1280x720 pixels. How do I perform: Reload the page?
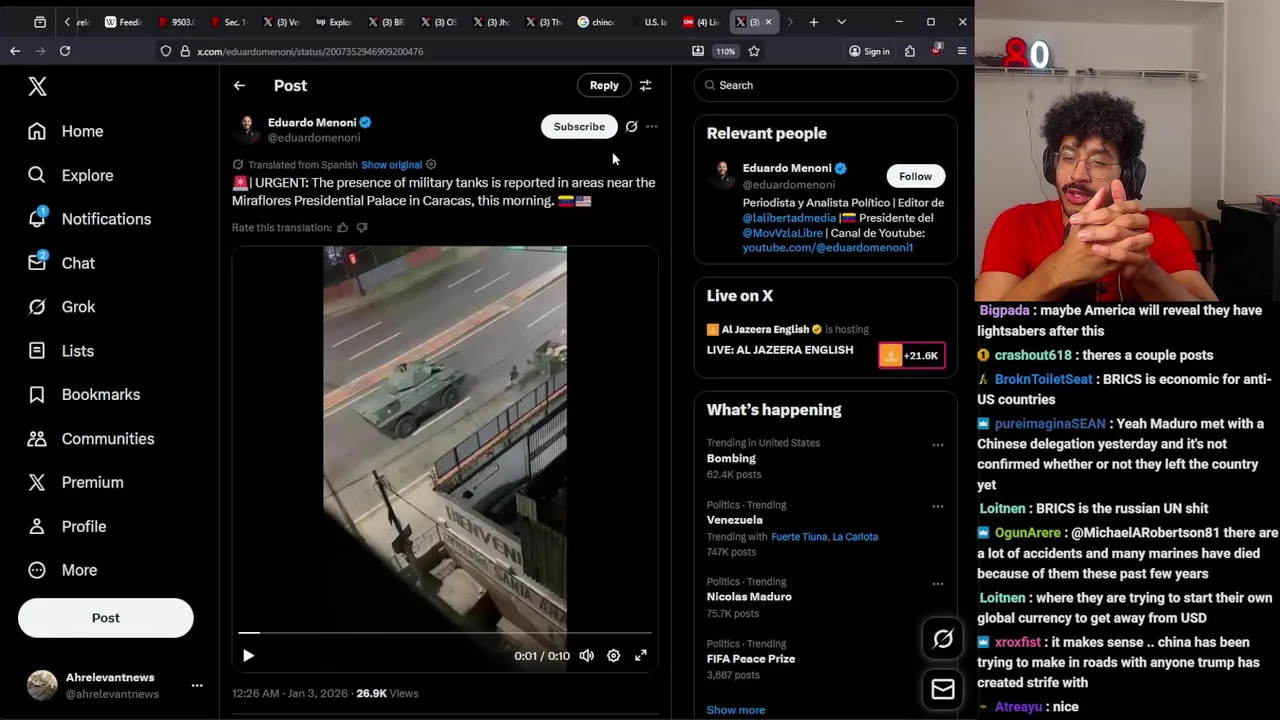65,51
